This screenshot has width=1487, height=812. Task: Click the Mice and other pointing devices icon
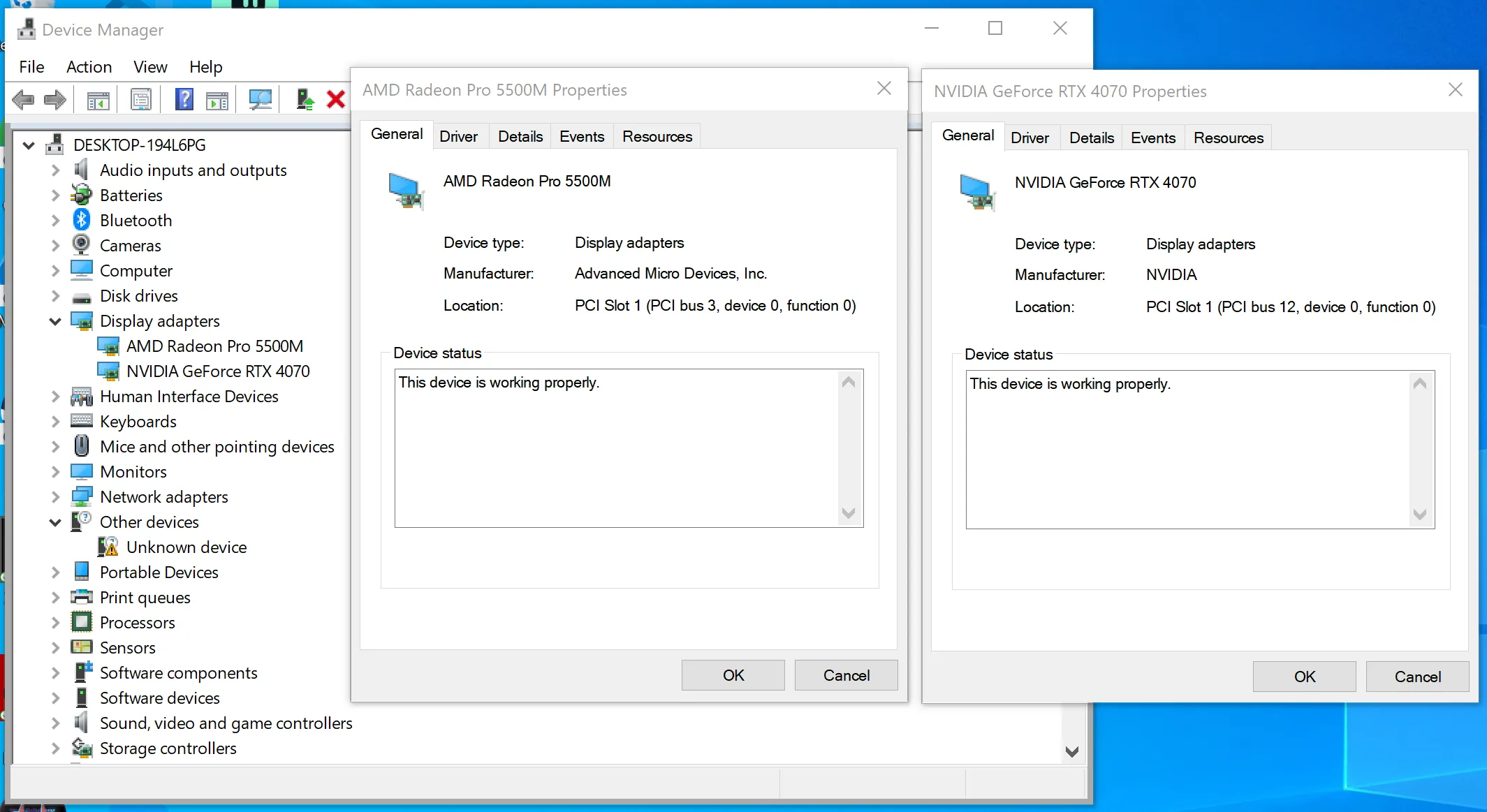[82, 446]
